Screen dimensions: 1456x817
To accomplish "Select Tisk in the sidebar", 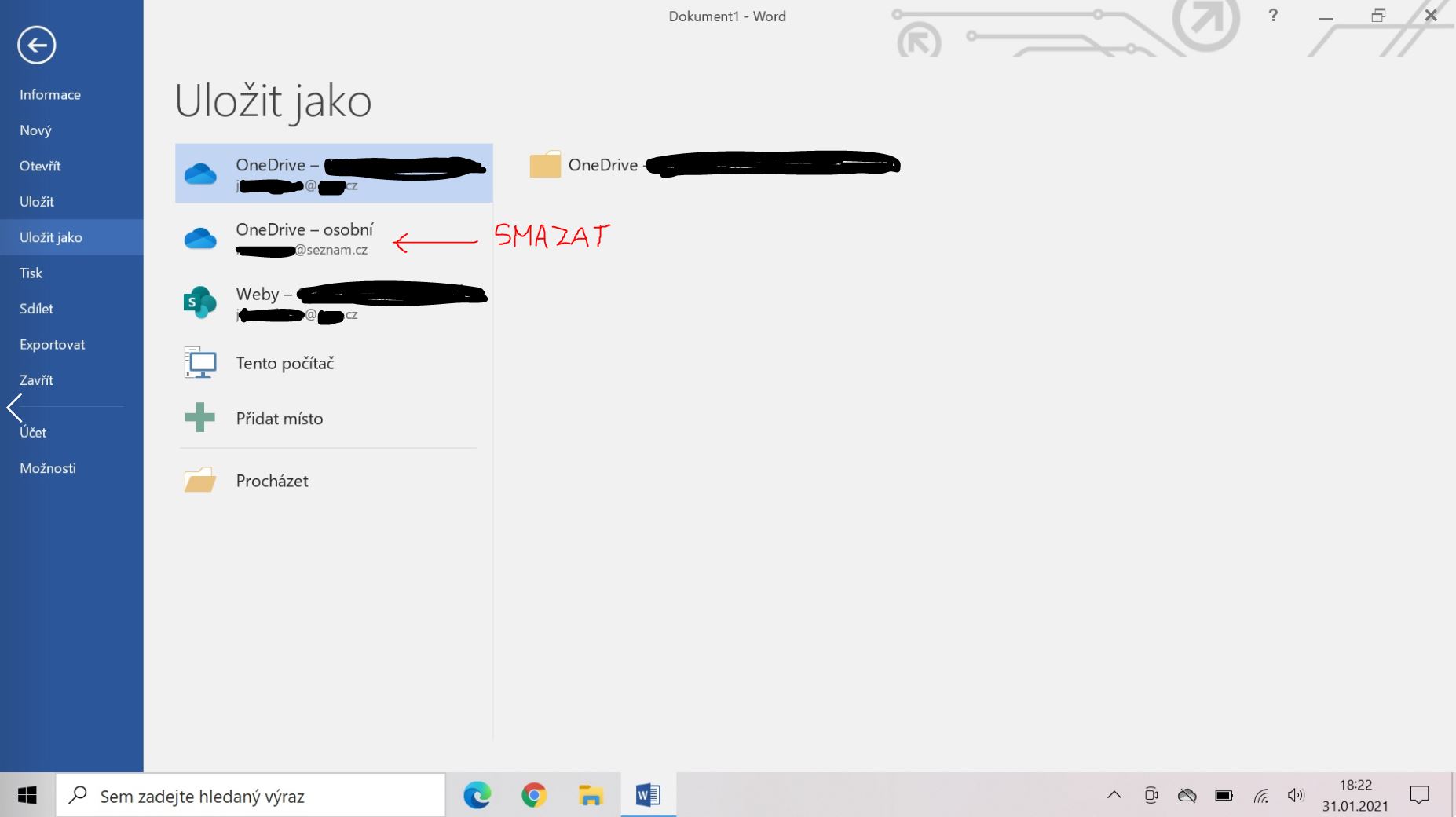I will (31, 273).
